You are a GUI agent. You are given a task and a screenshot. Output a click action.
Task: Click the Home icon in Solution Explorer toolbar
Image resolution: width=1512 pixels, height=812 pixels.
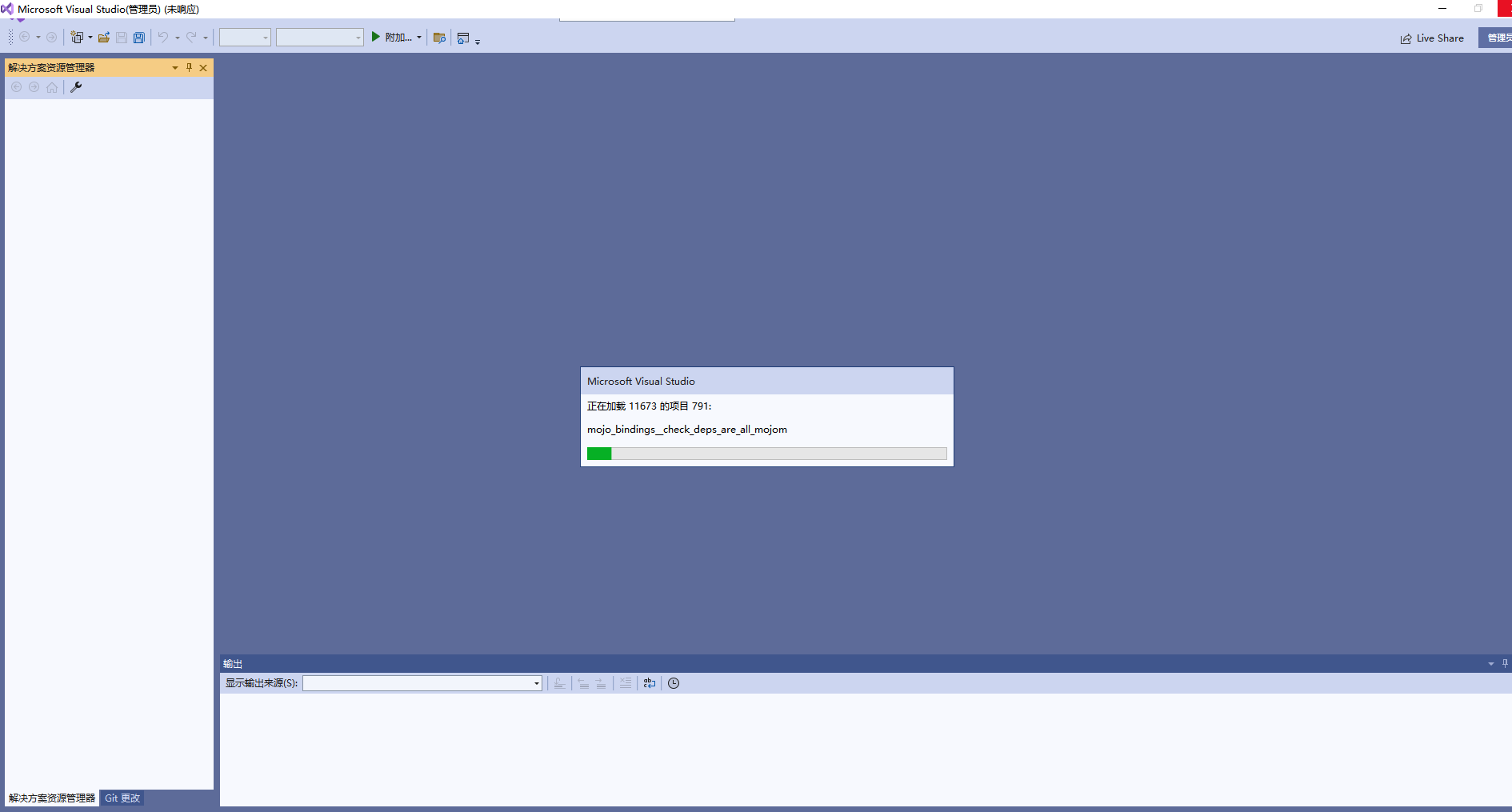coord(52,87)
